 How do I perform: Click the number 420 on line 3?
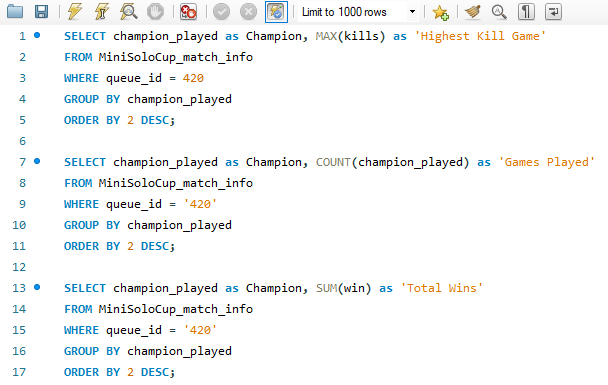pos(193,78)
